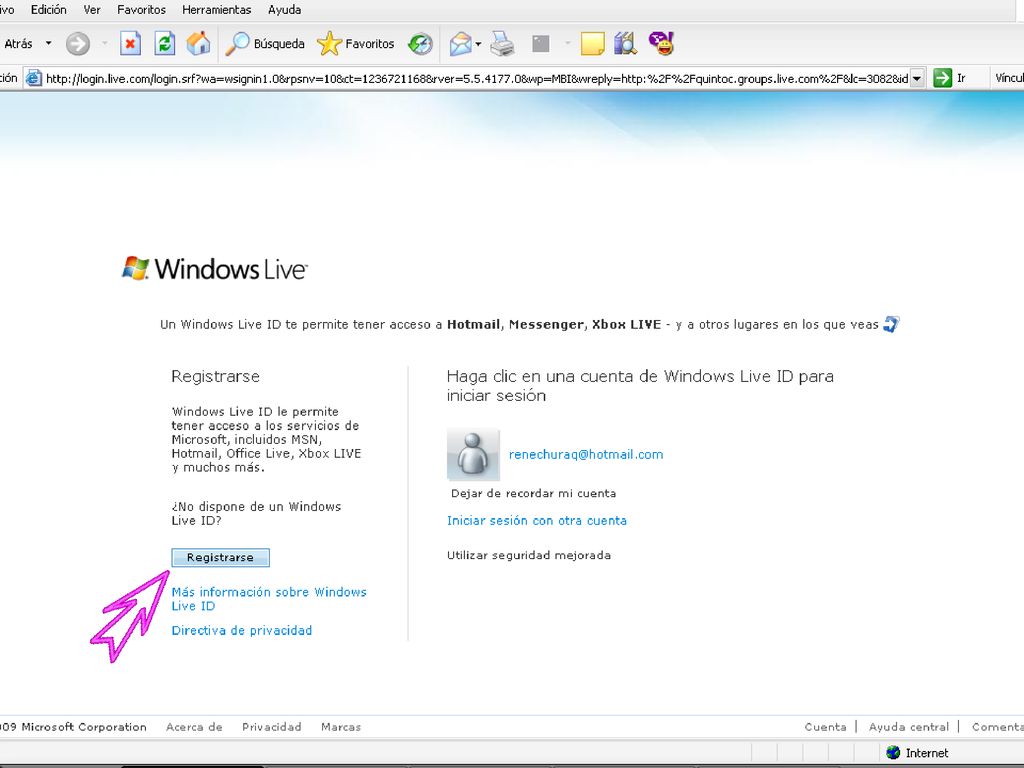Click 'Utilizar seguridad mejorada'

point(529,555)
